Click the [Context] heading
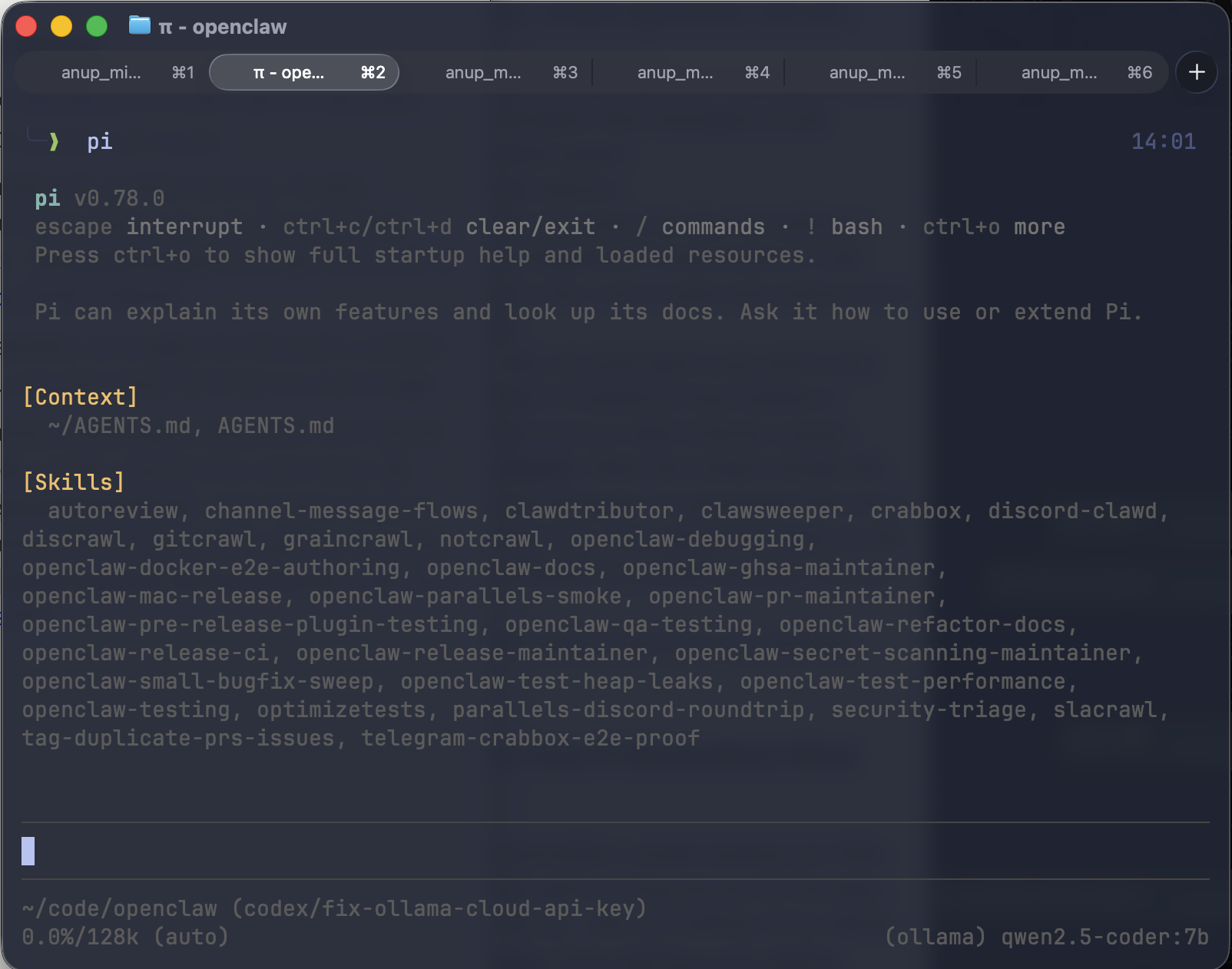This screenshot has width=1232, height=969. (80, 397)
